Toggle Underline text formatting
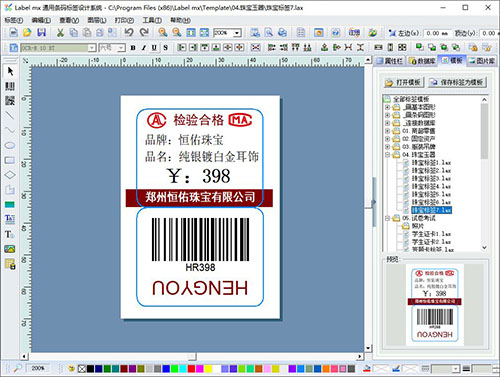 (x=154, y=48)
